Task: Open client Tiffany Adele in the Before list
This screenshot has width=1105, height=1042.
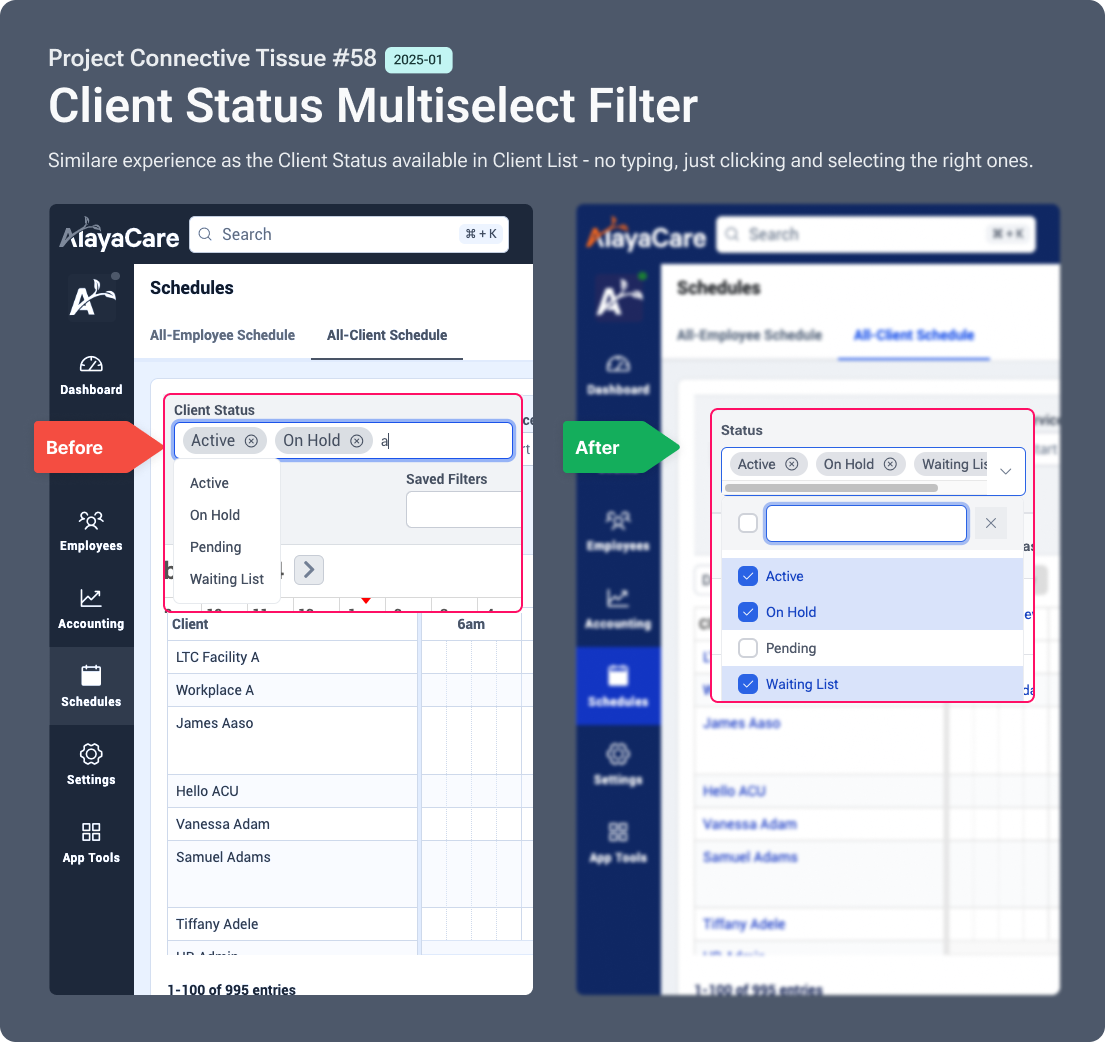Action: (x=217, y=924)
